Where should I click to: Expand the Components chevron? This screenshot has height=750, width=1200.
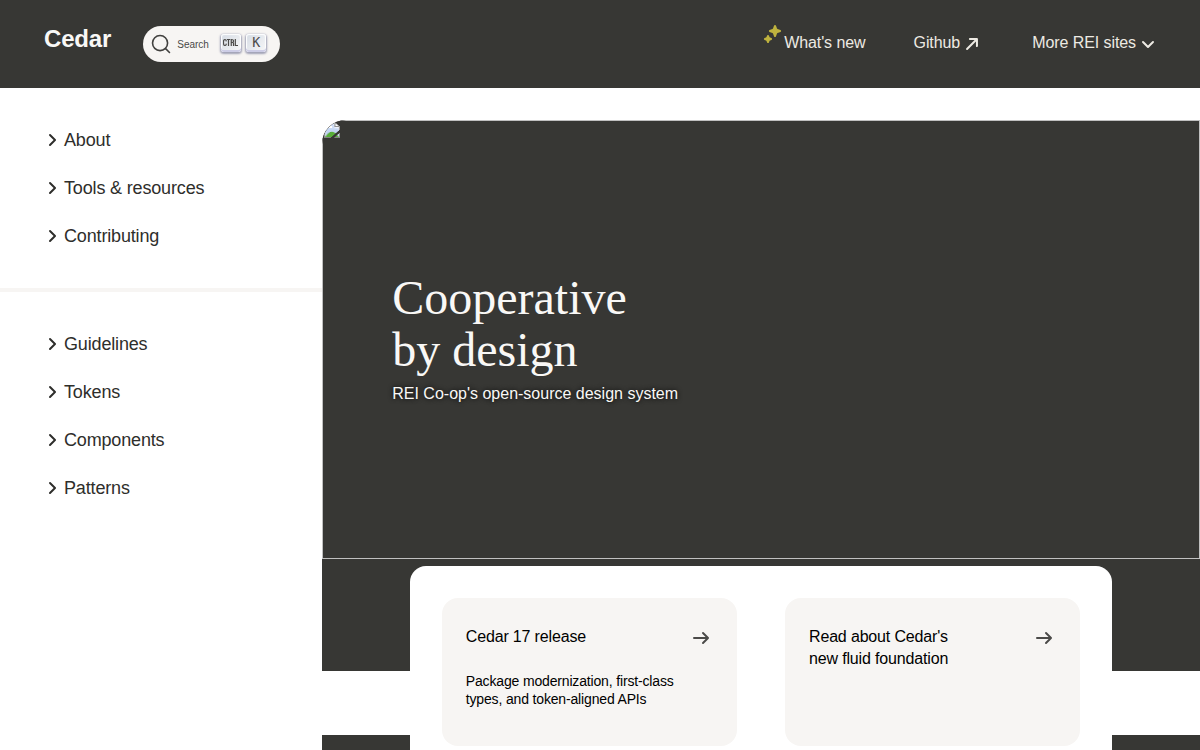point(52,440)
